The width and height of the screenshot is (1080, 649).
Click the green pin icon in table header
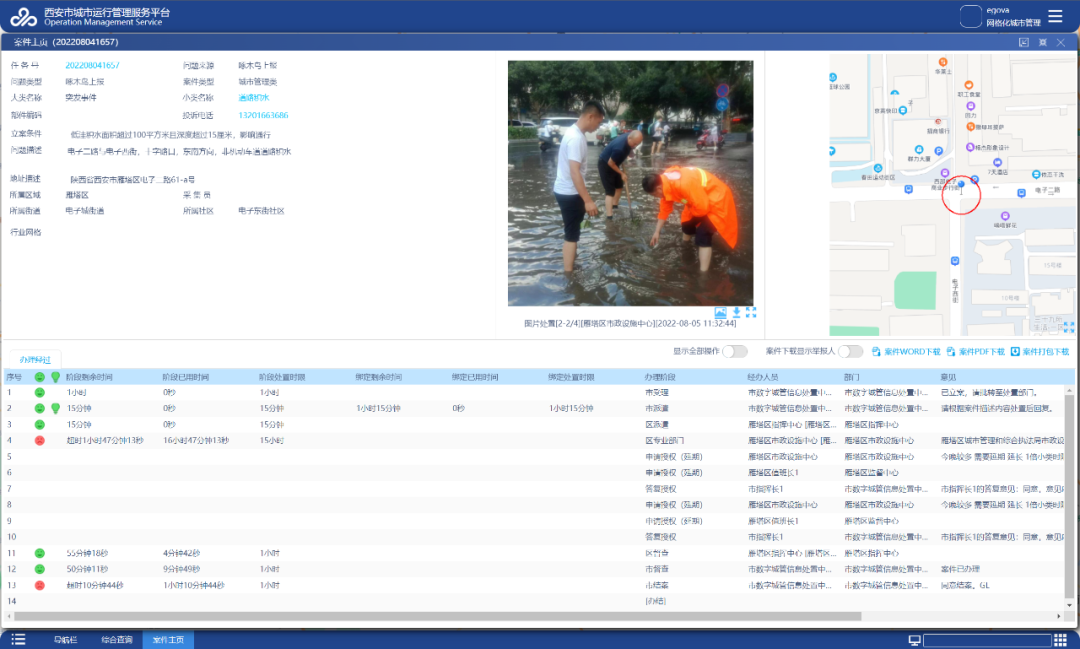[x=56, y=377]
